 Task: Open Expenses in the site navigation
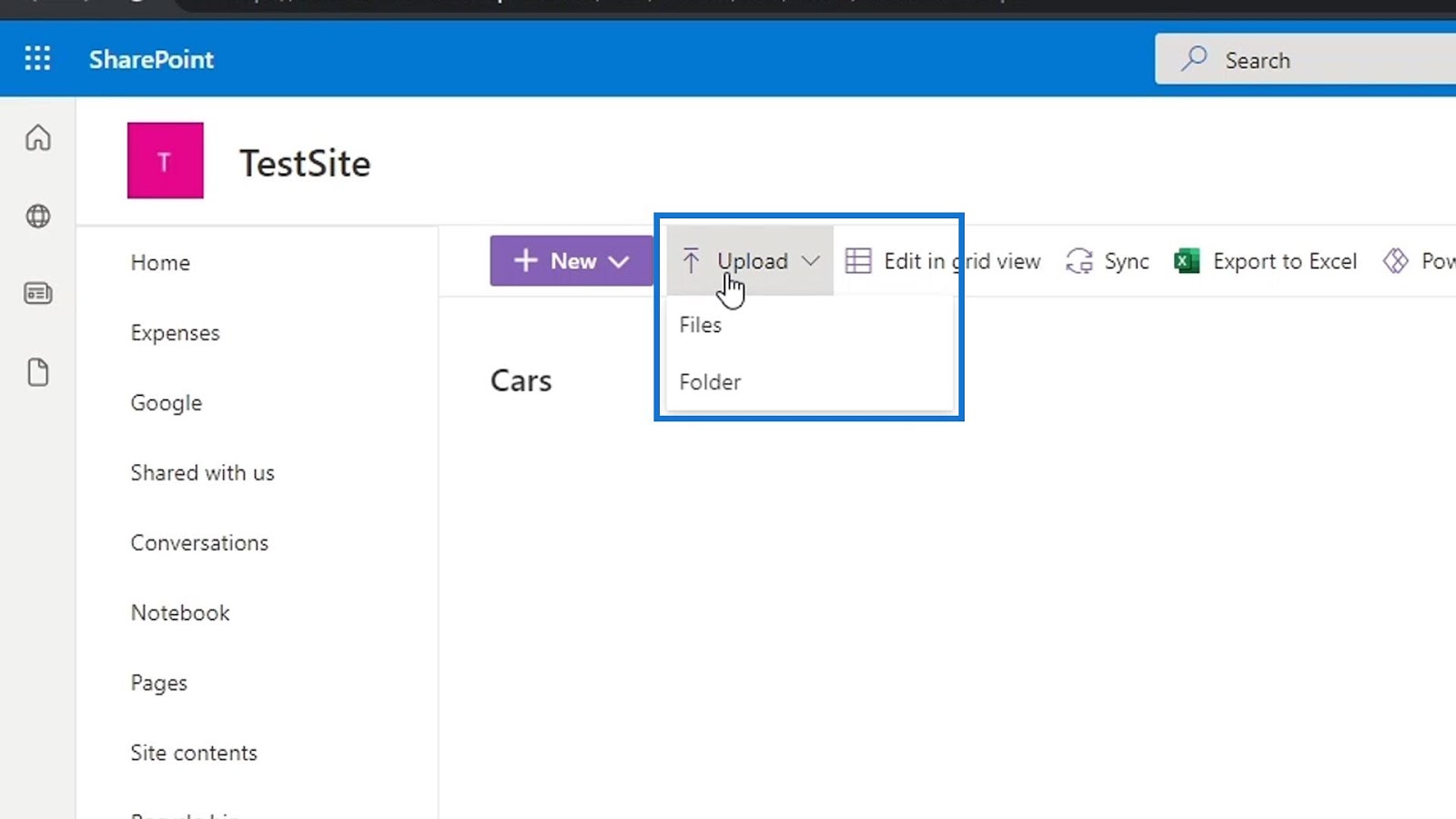(175, 333)
